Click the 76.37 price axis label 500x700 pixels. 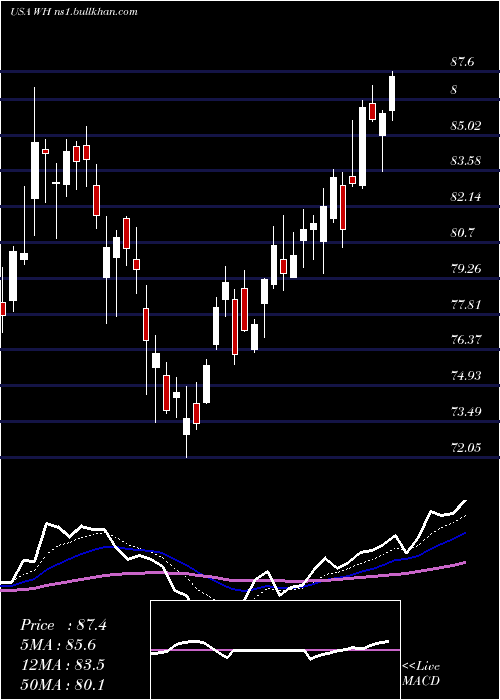(x=466, y=340)
